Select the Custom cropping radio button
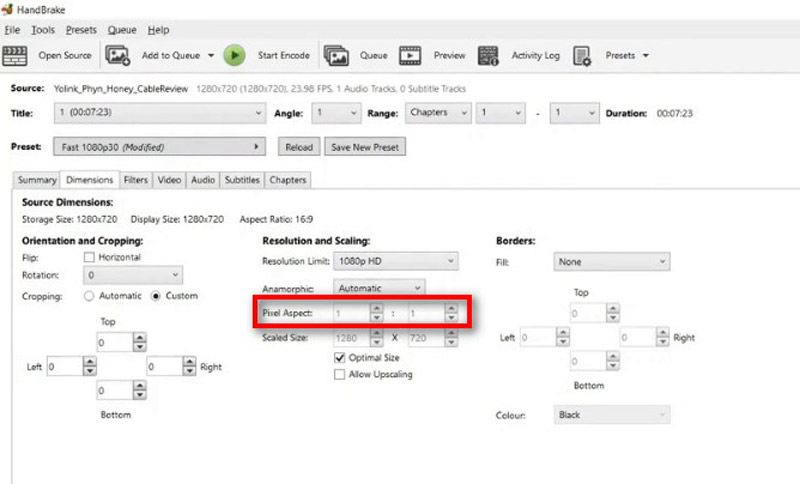The image size is (800, 484). click(x=156, y=296)
